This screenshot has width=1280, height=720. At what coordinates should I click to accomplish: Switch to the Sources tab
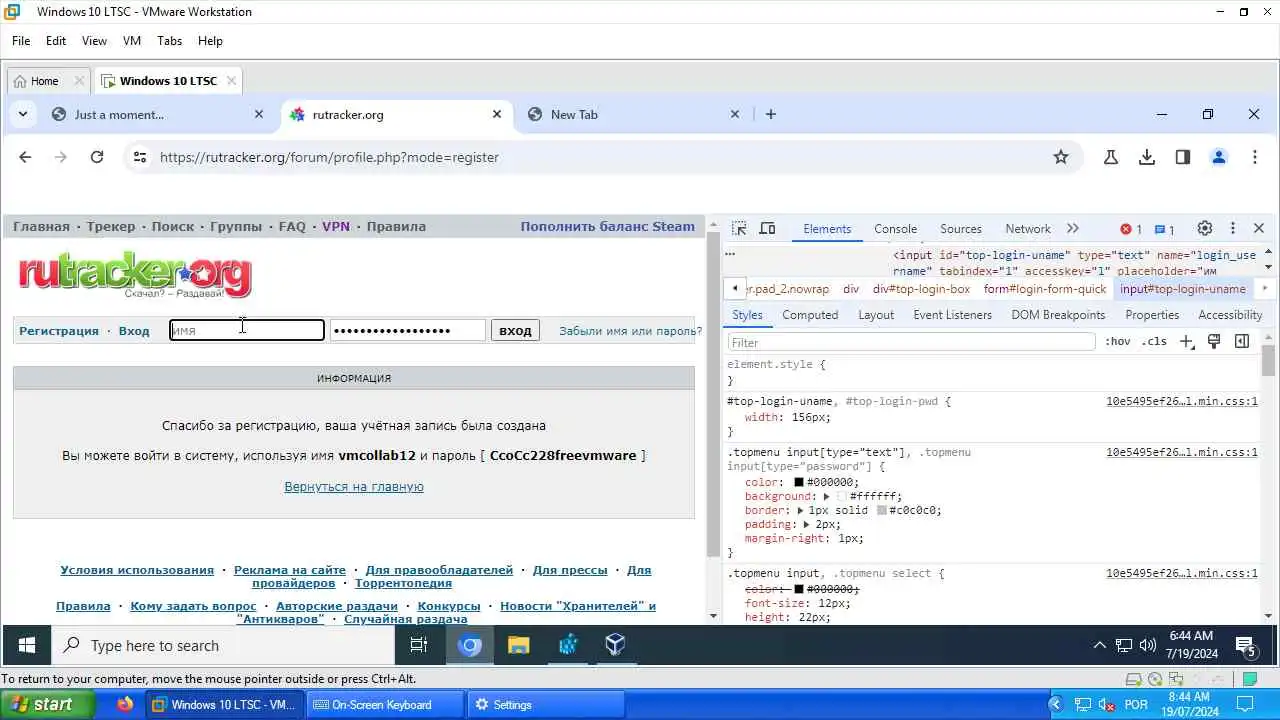click(x=960, y=228)
